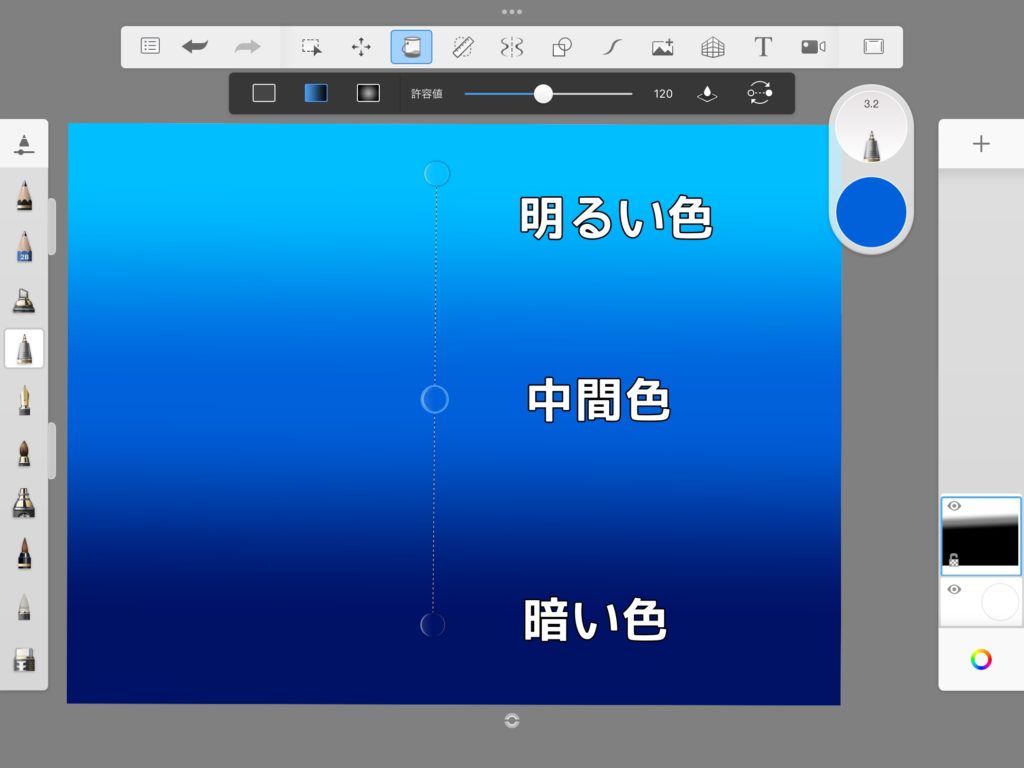The width and height of the screenshot is (1024, 768).
Task: Click the tolerance slider knob
Action: (543, 93)
